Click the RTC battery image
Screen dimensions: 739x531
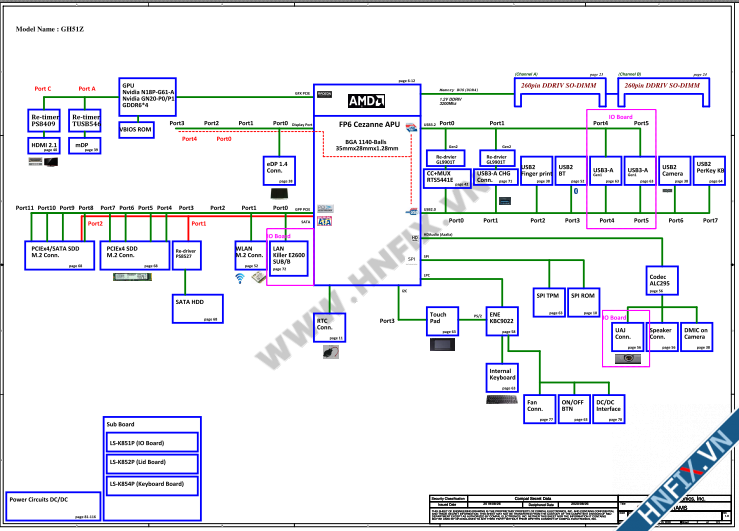coord(329,353)
